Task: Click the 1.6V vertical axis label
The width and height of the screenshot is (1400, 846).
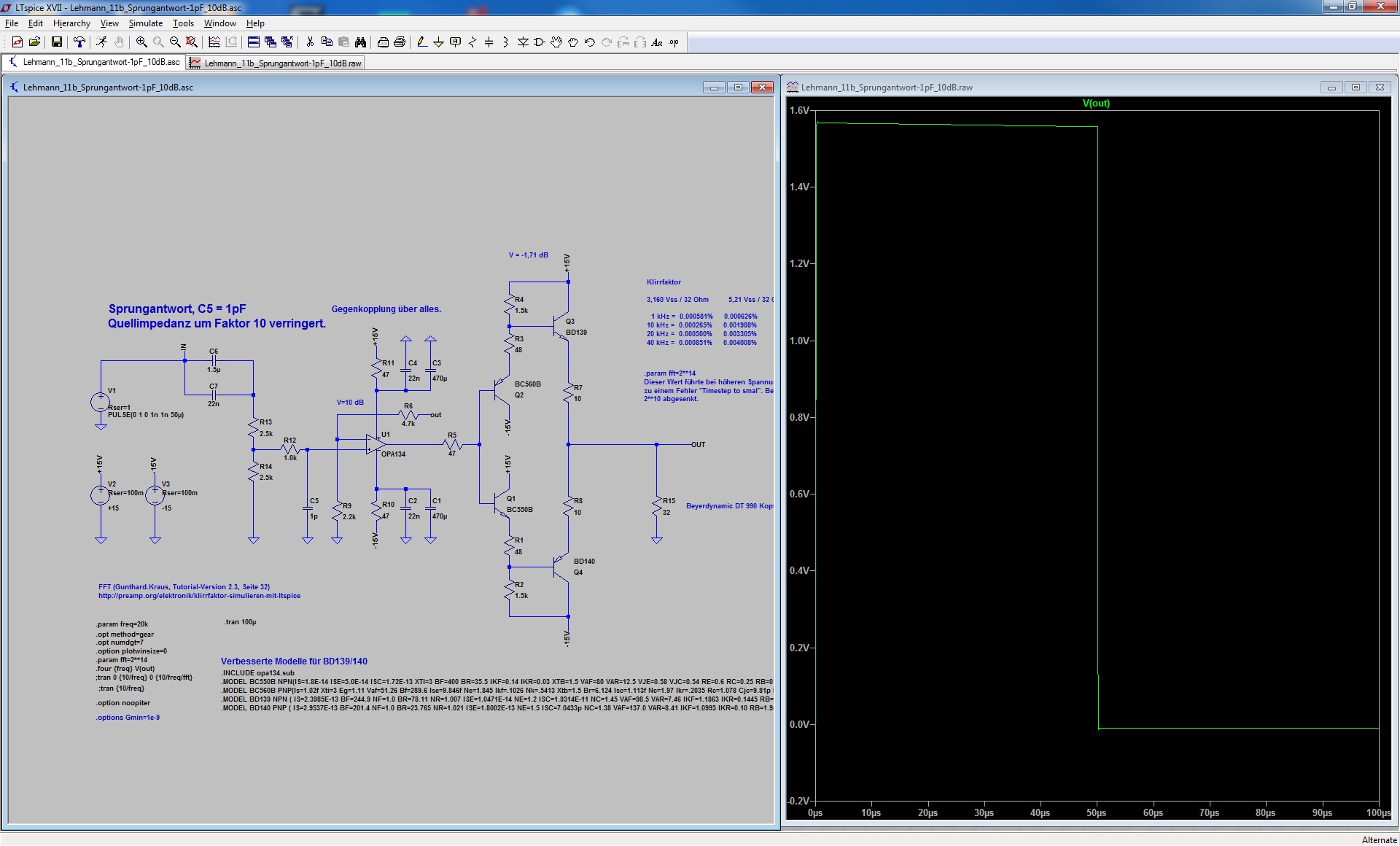Action: point(799,111)
